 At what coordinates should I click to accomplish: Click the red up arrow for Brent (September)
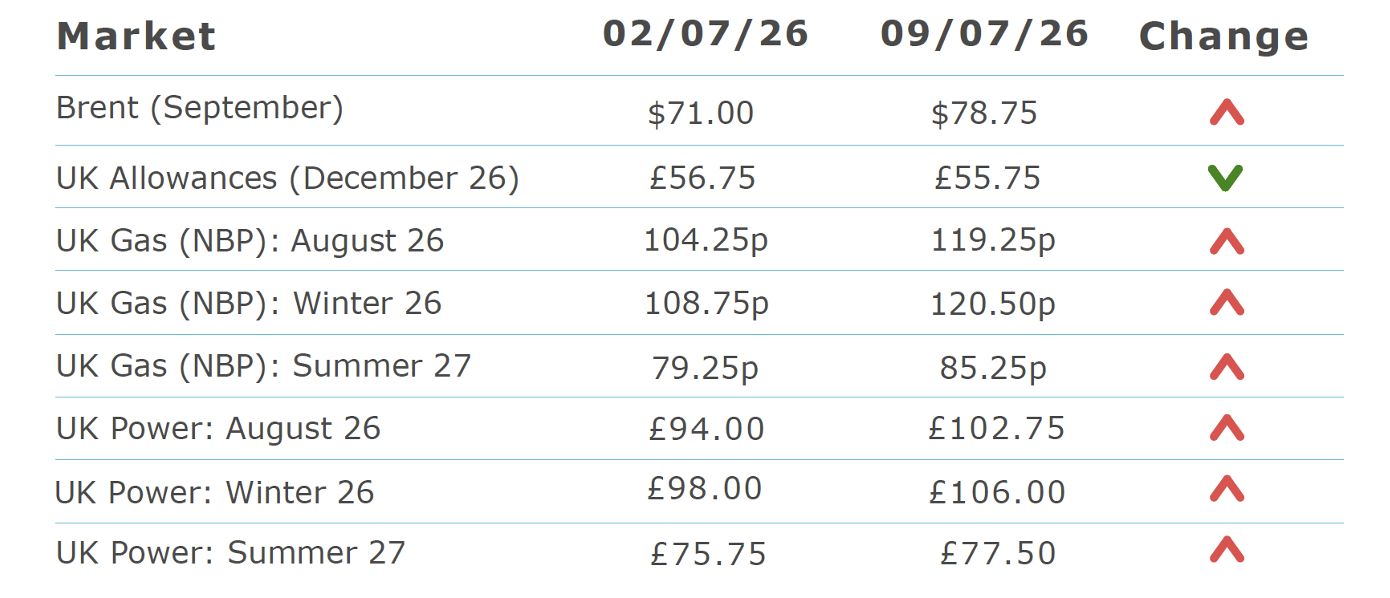pos(1226,114)
